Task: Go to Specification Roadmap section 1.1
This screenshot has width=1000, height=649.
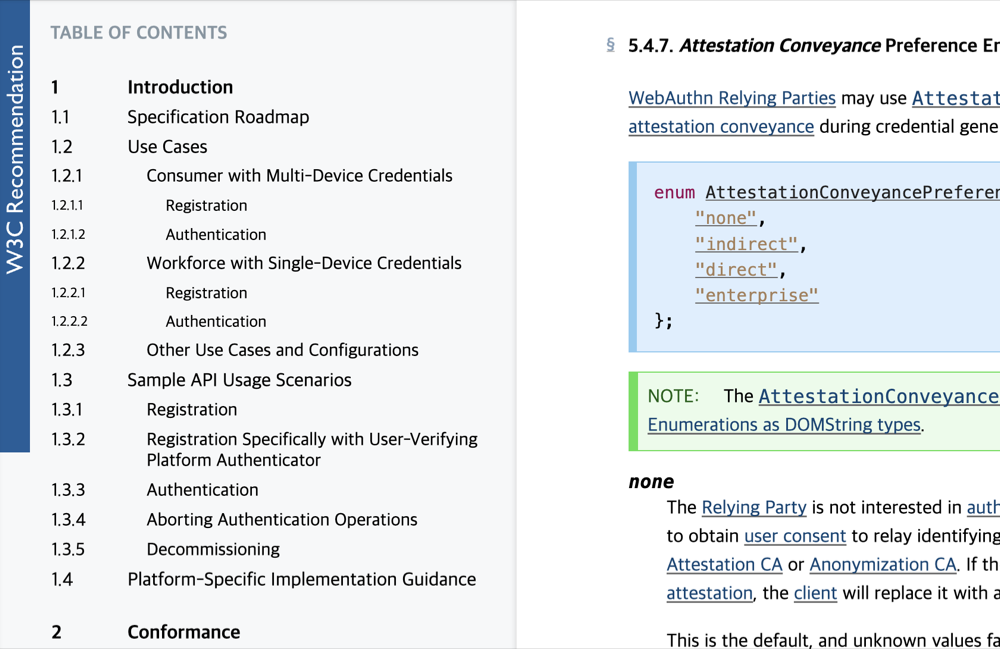Action: [218, 117]
